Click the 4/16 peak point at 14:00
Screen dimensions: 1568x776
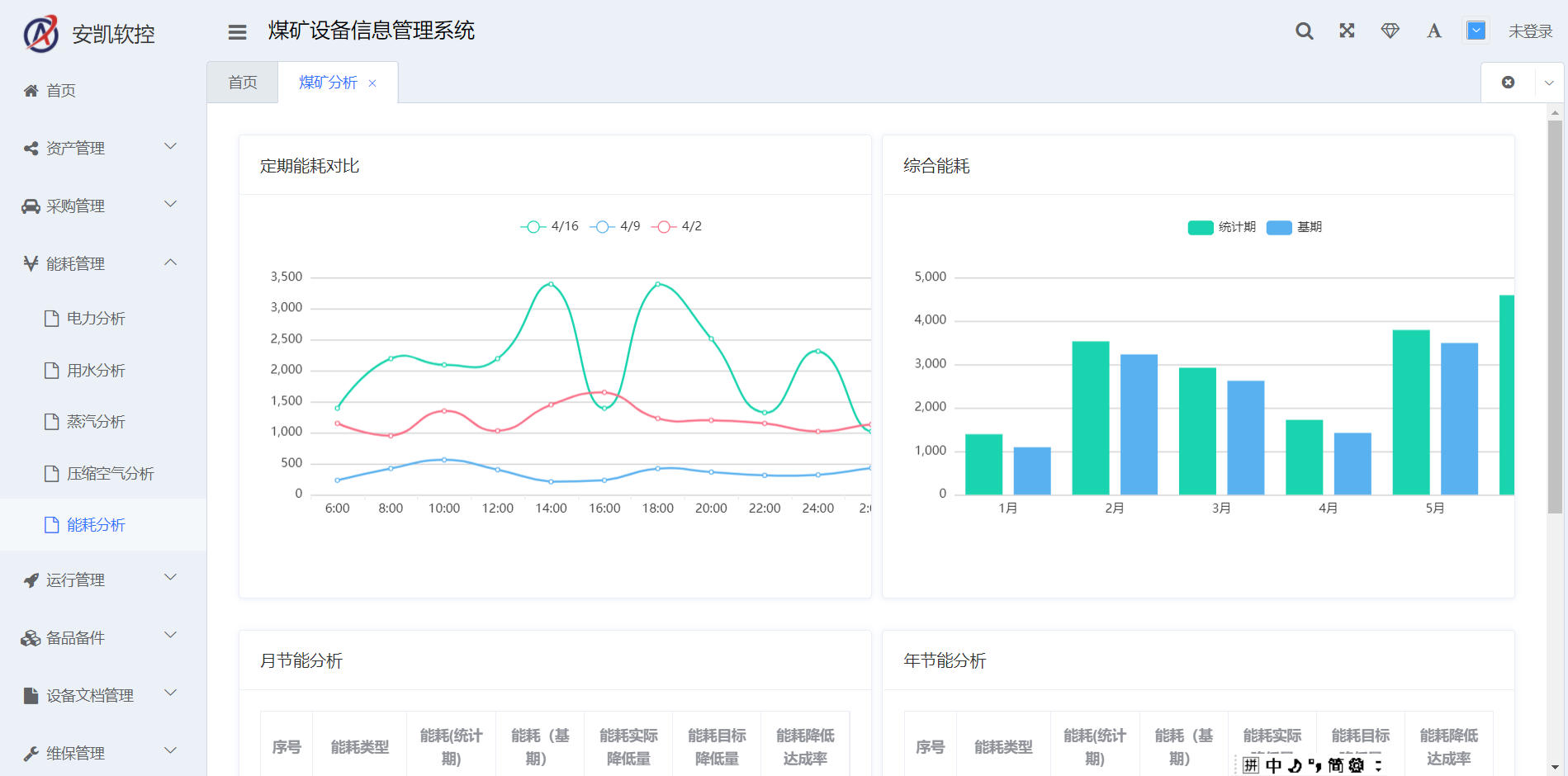click(x=551, y=284)
